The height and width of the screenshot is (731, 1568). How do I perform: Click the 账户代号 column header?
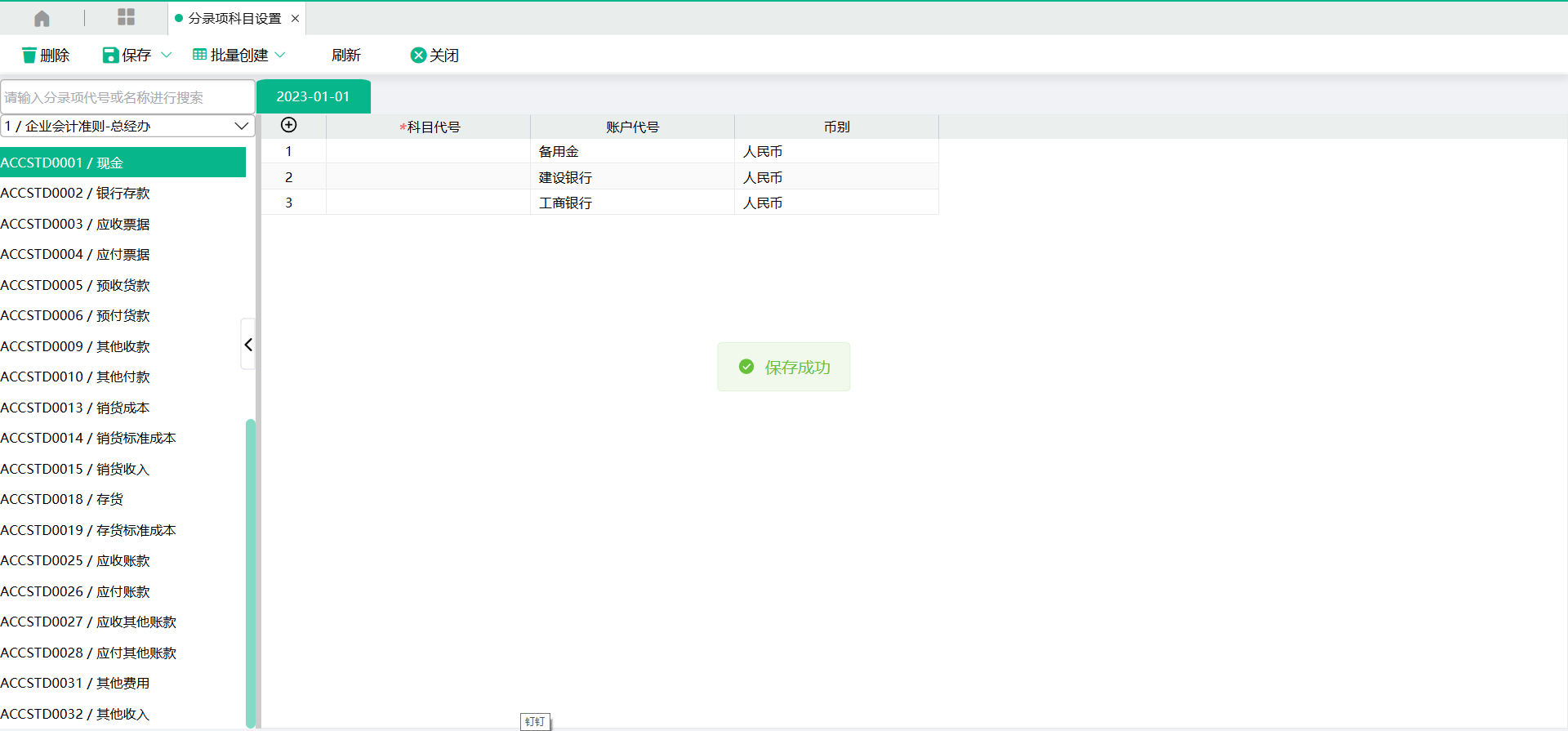tap(633, 127)
